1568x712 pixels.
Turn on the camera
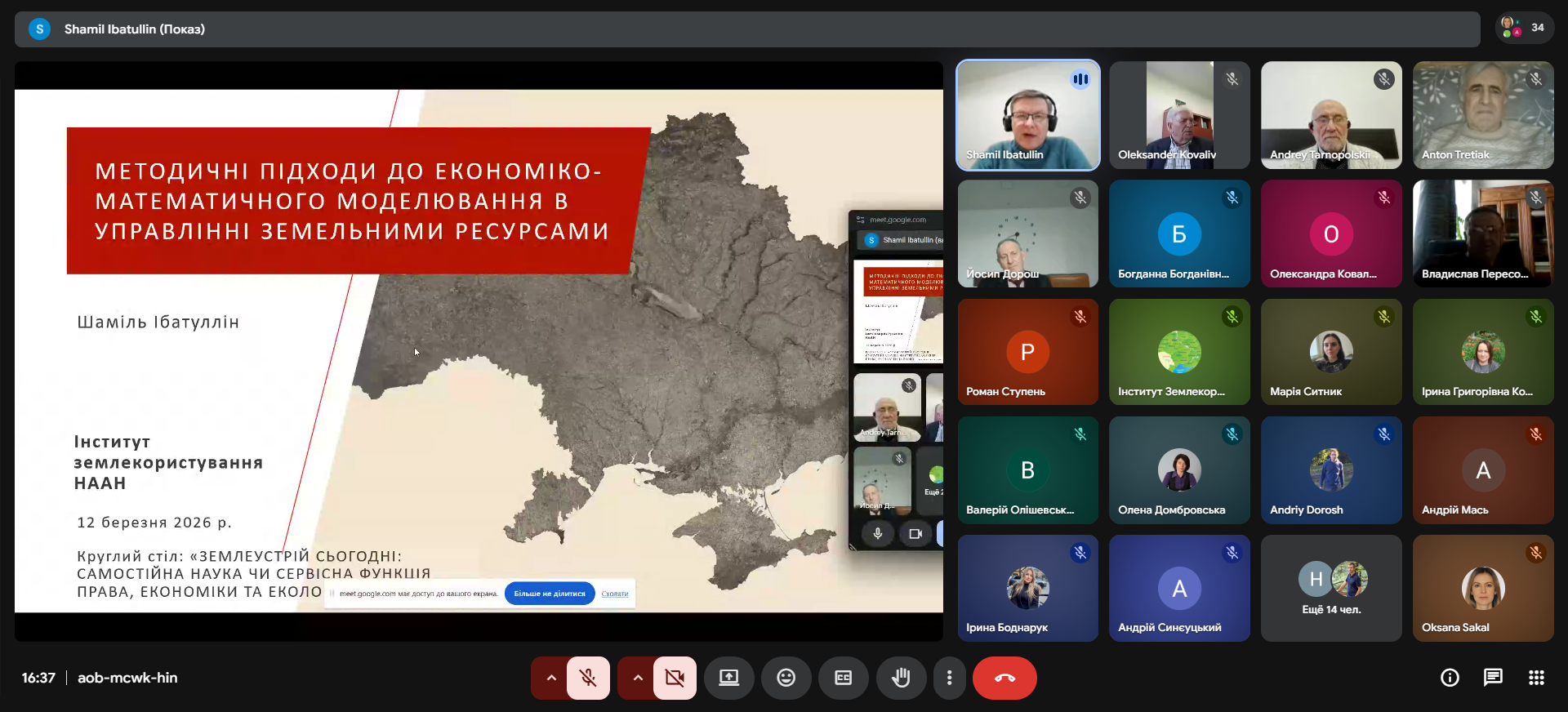point(675,678)
